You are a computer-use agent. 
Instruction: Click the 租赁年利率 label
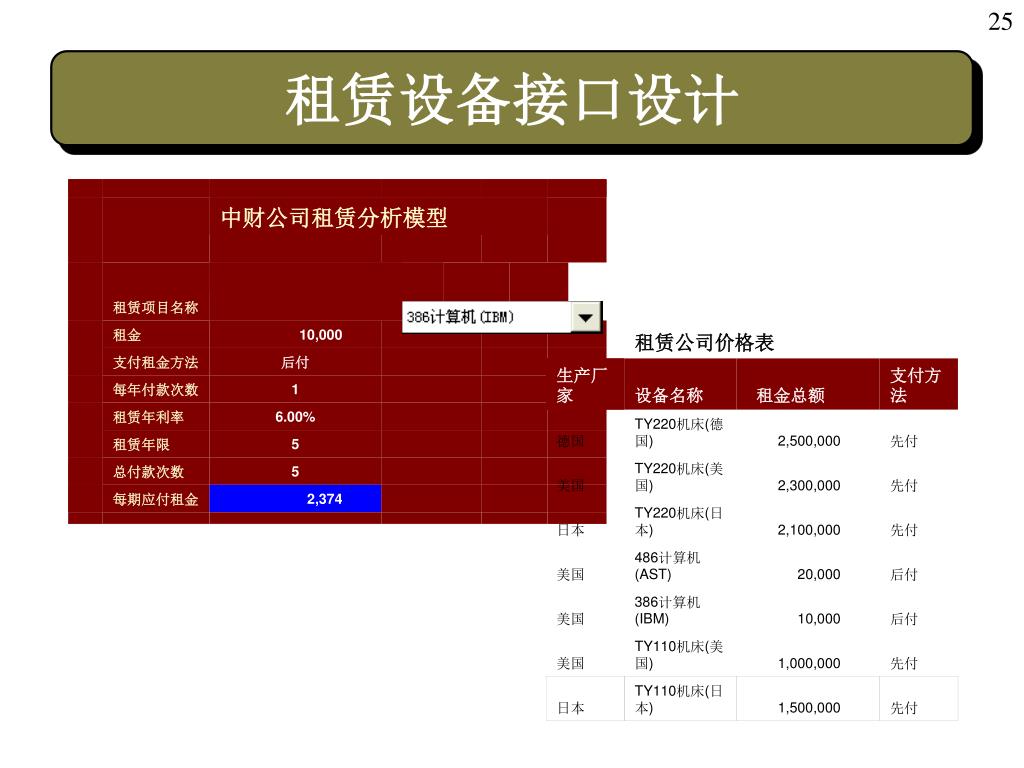(x=148, y=417)
